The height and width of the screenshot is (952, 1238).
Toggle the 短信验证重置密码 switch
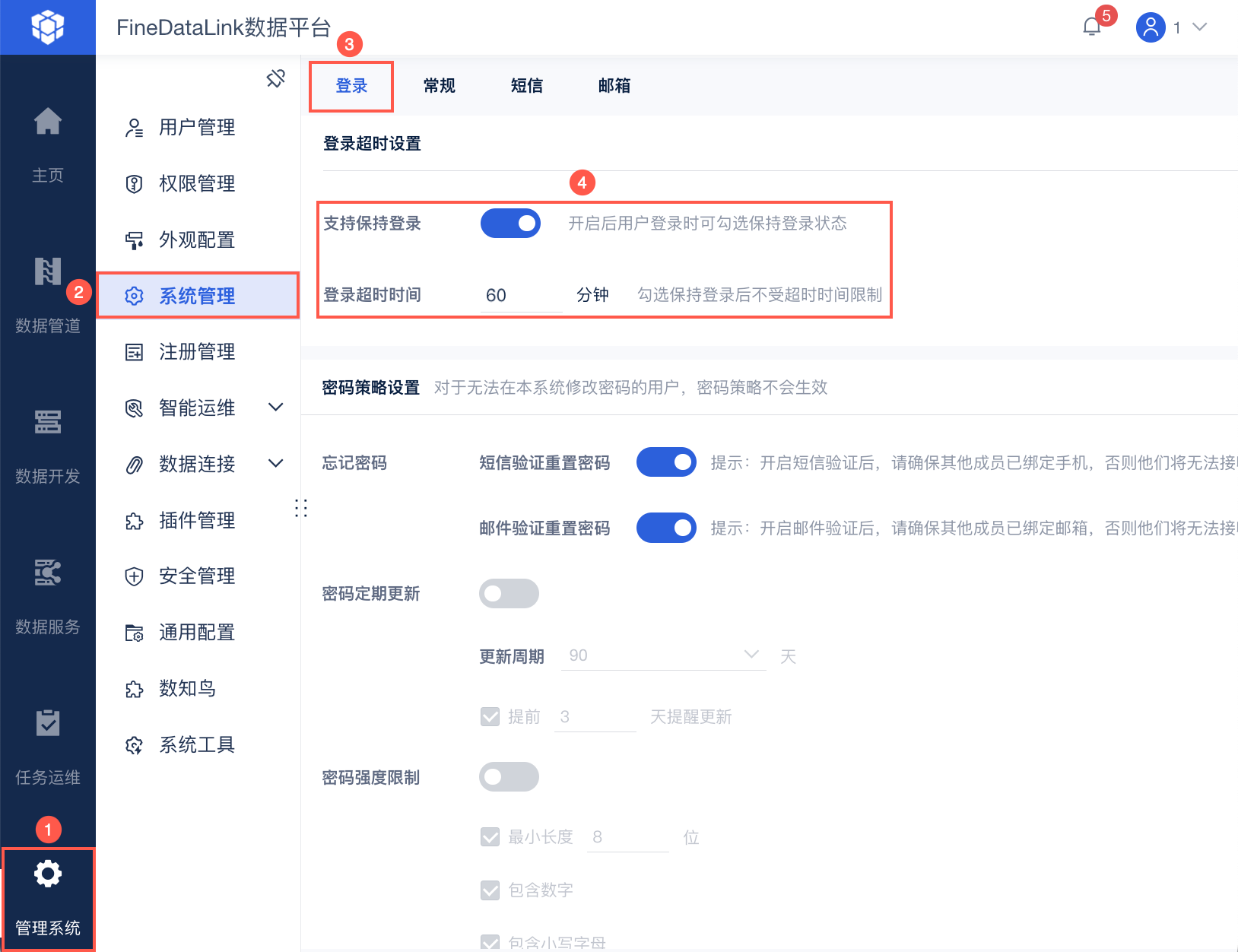coord(666,462)
